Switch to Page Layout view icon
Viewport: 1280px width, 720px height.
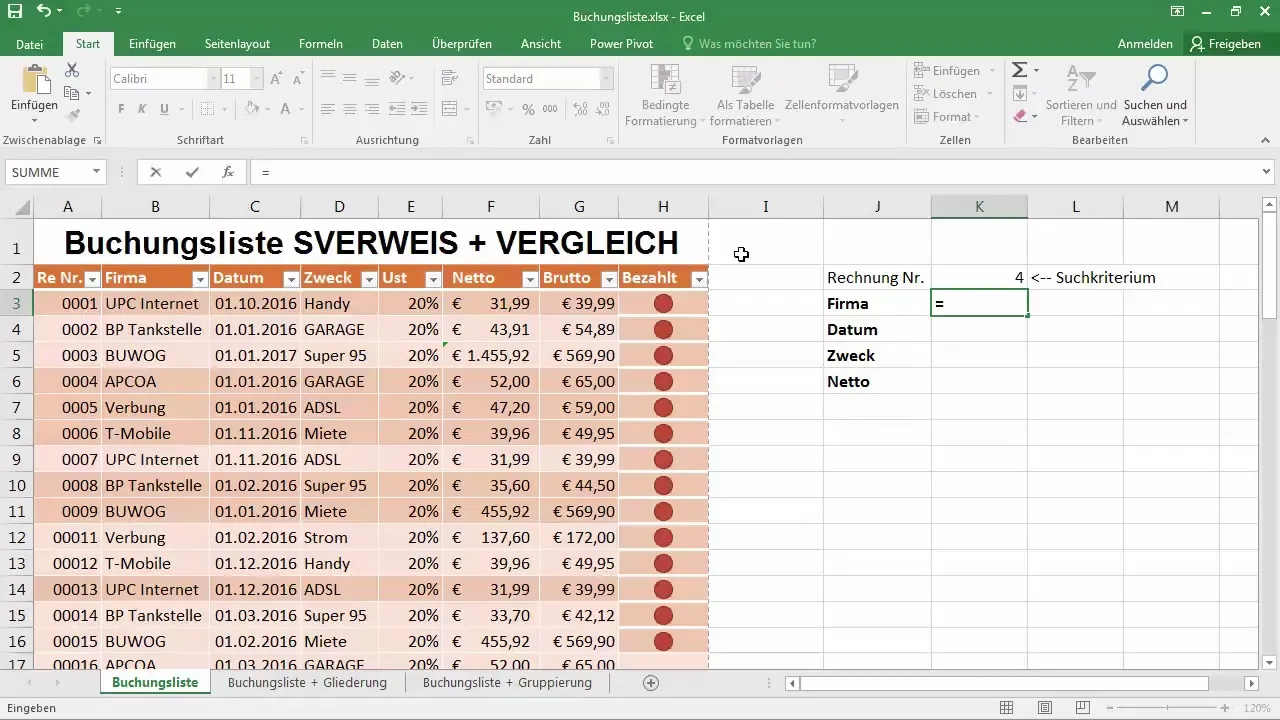[1044, 708]
